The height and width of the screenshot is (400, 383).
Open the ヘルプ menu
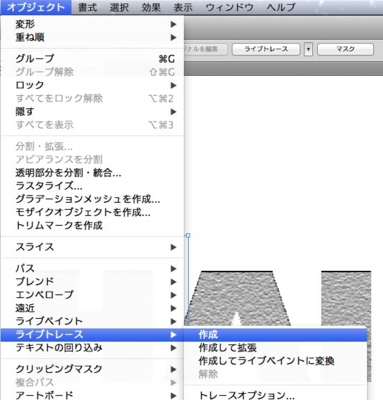281,7
